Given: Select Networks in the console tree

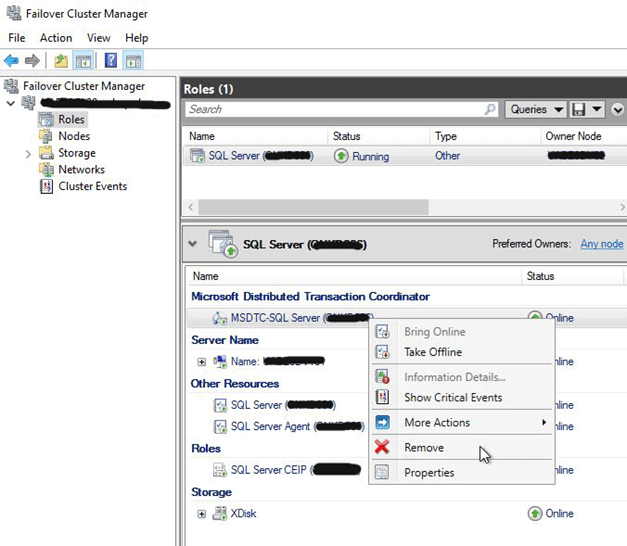Looking at the screenshot, I should 82,170.
